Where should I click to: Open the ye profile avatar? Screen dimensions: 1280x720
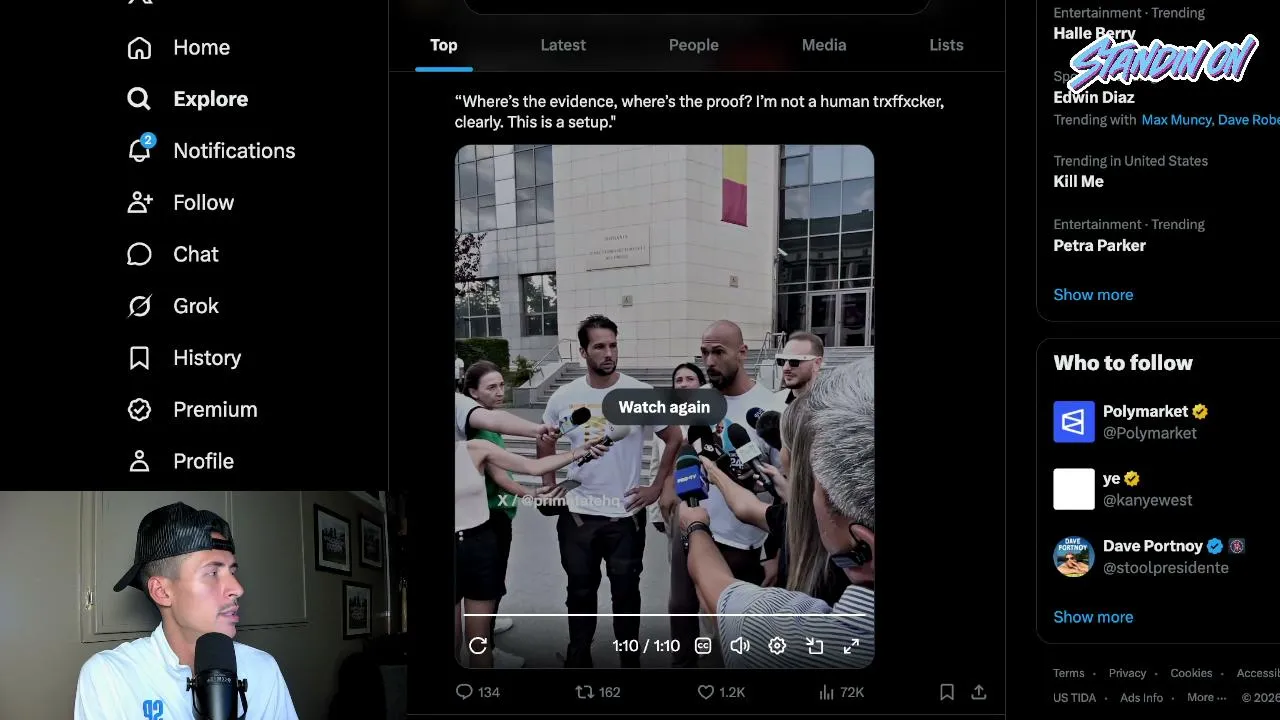coord(1074,489)
